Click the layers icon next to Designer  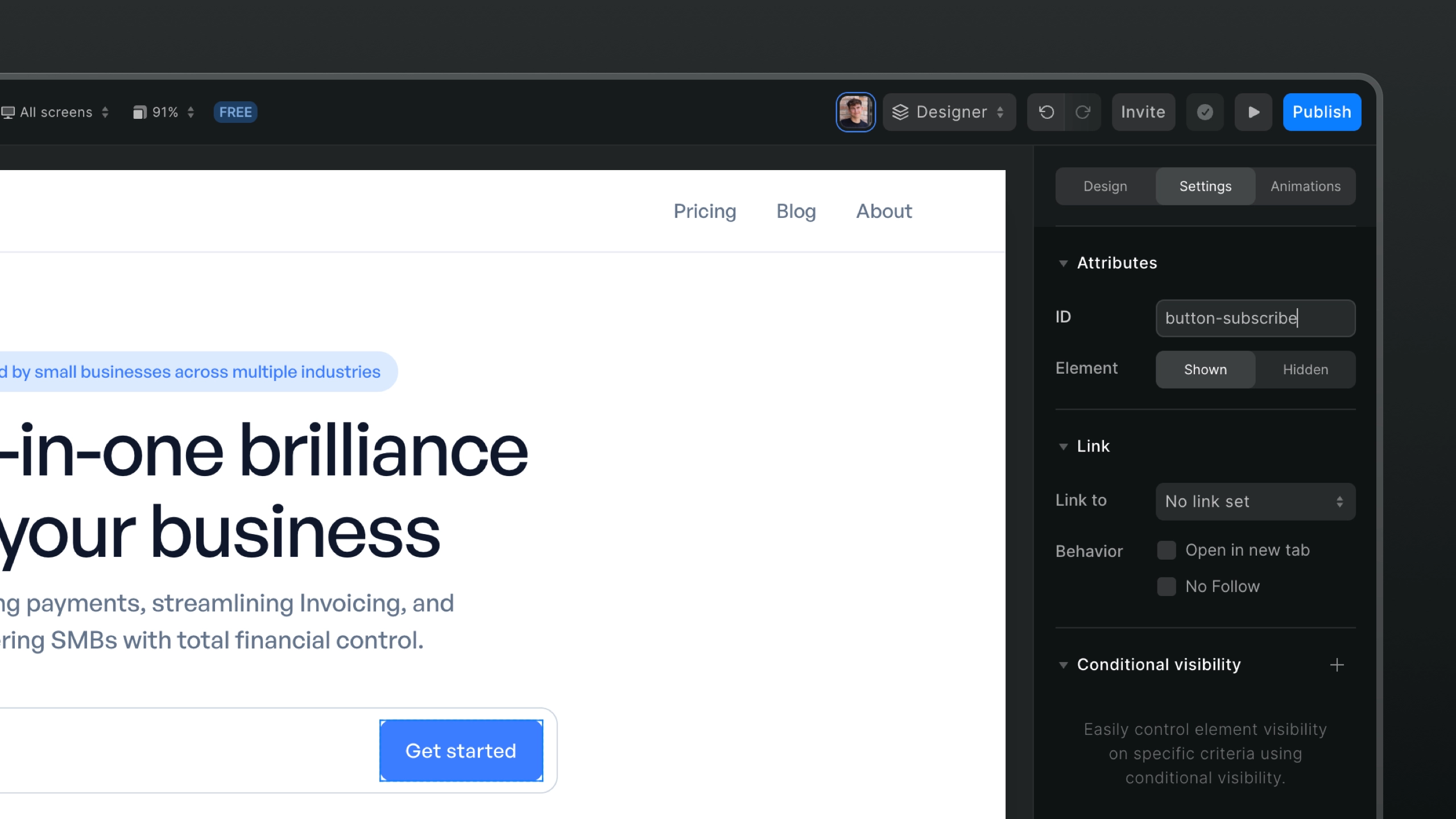tap(900, 112)
